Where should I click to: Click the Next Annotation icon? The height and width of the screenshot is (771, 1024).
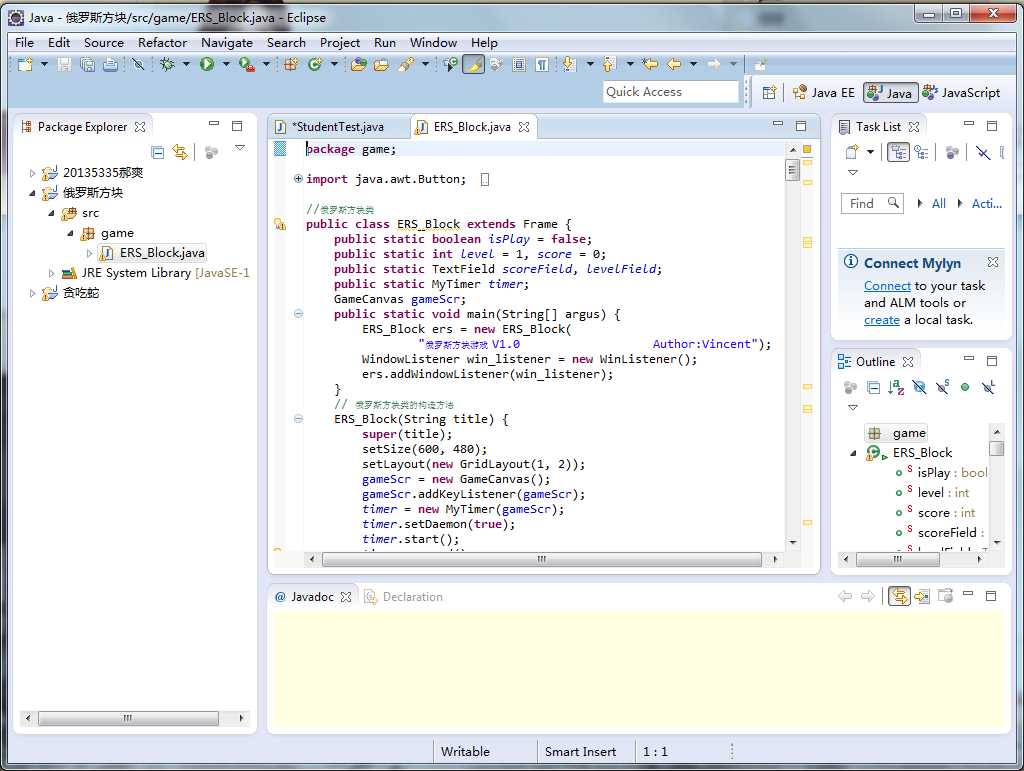(569, 64)
